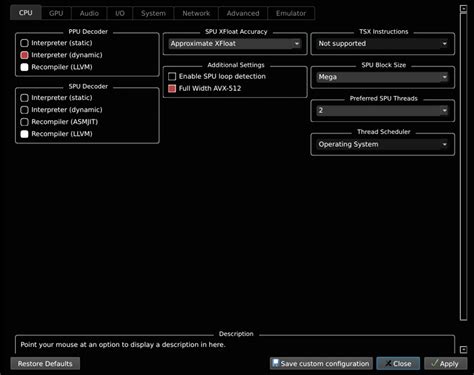Go to the System tab
Image resolution: width=474 pixels, height=375 pixels.
[153, 13]
